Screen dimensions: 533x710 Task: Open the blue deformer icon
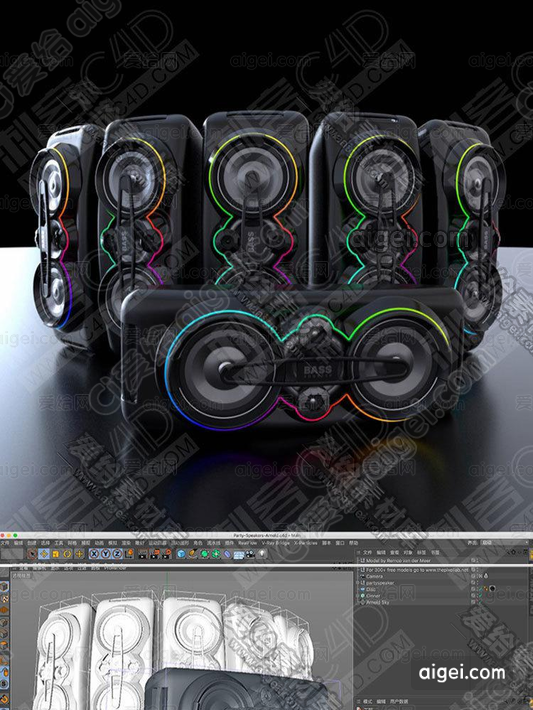[227, 554]
